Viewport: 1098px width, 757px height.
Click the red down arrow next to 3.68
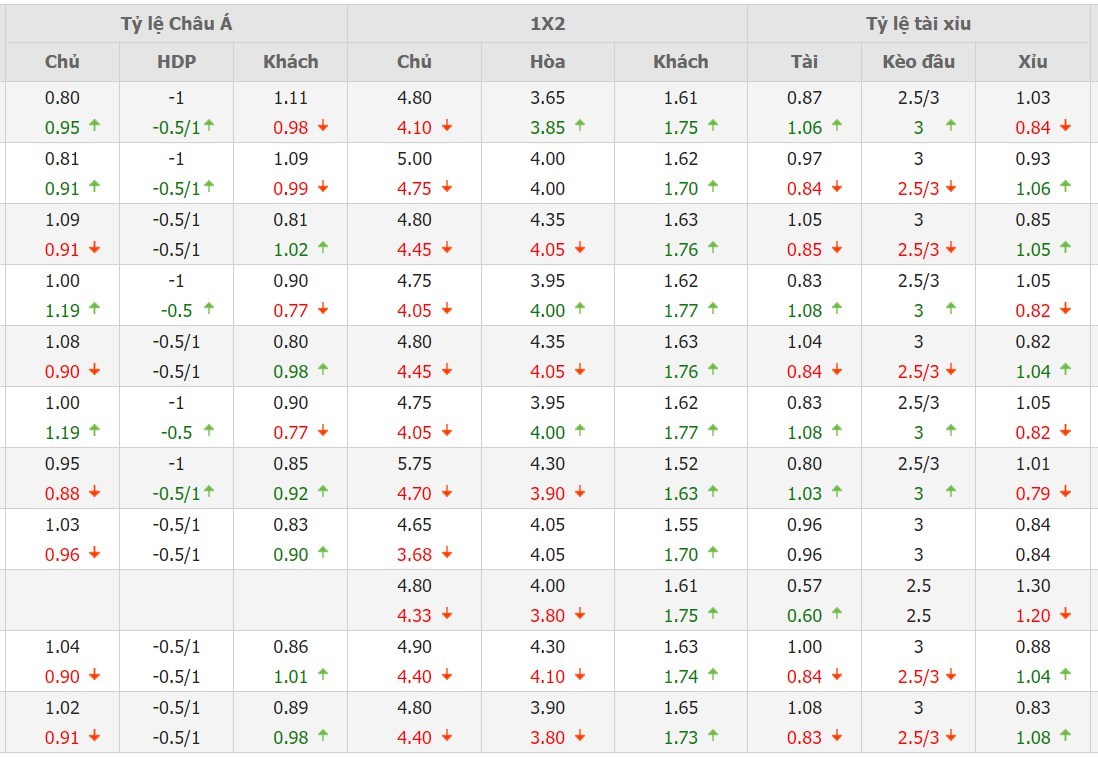[447, 554]
